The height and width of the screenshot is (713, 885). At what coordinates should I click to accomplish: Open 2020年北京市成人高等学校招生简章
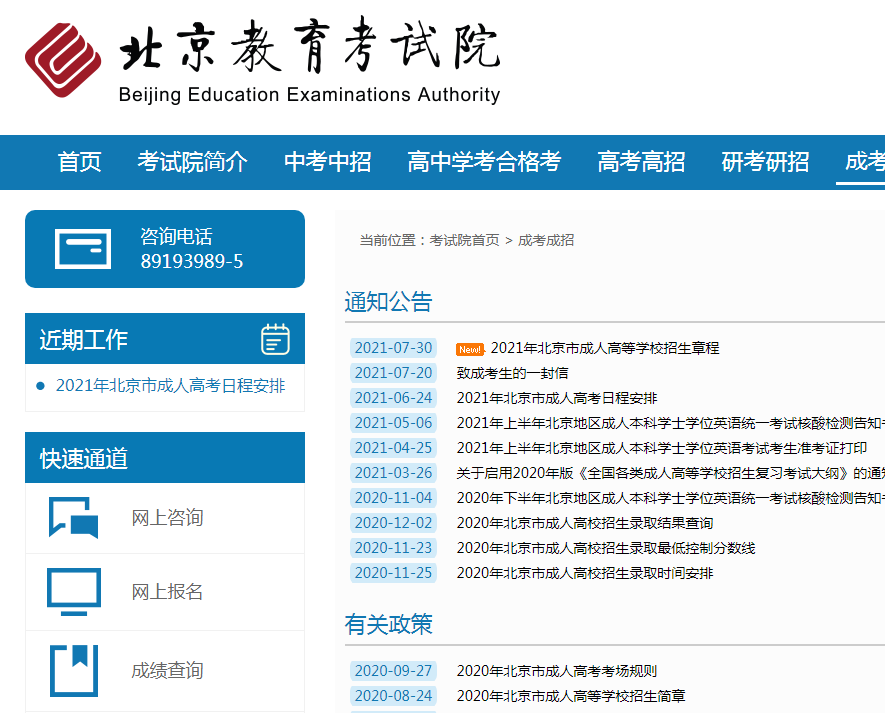(x=571, y=695)
